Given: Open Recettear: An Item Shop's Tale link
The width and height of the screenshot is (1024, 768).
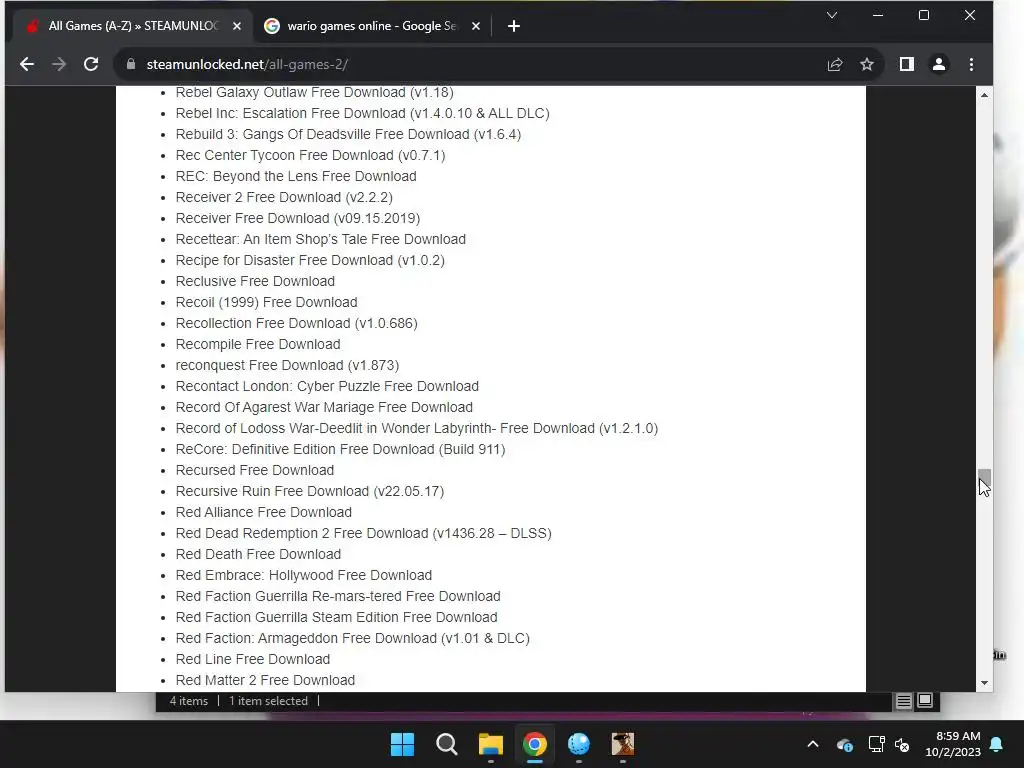Looking at the screenshot, I should click(321, 239).
